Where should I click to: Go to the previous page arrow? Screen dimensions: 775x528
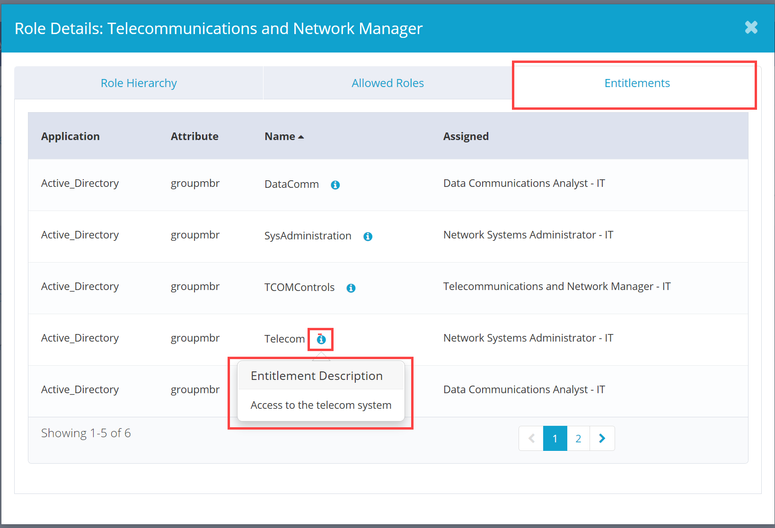click(531, 438)
